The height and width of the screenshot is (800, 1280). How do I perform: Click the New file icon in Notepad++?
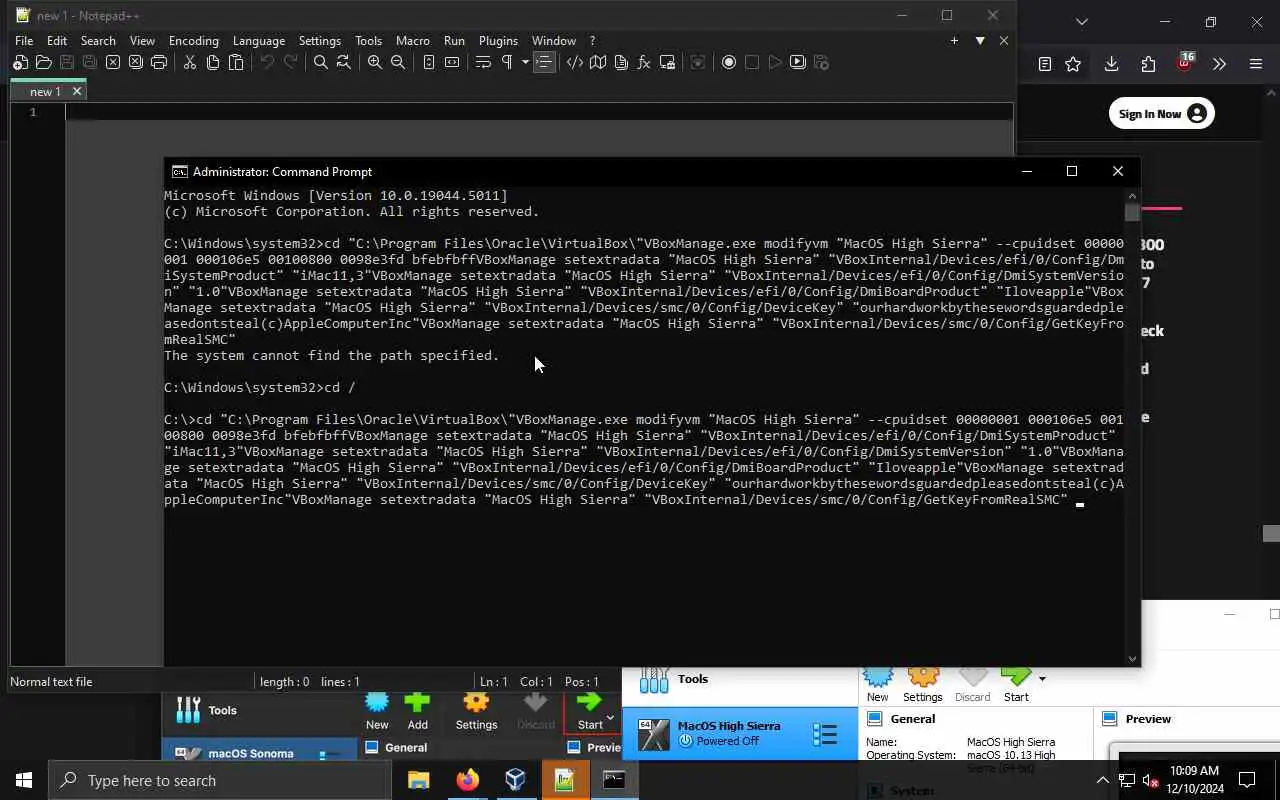[20, 62]
